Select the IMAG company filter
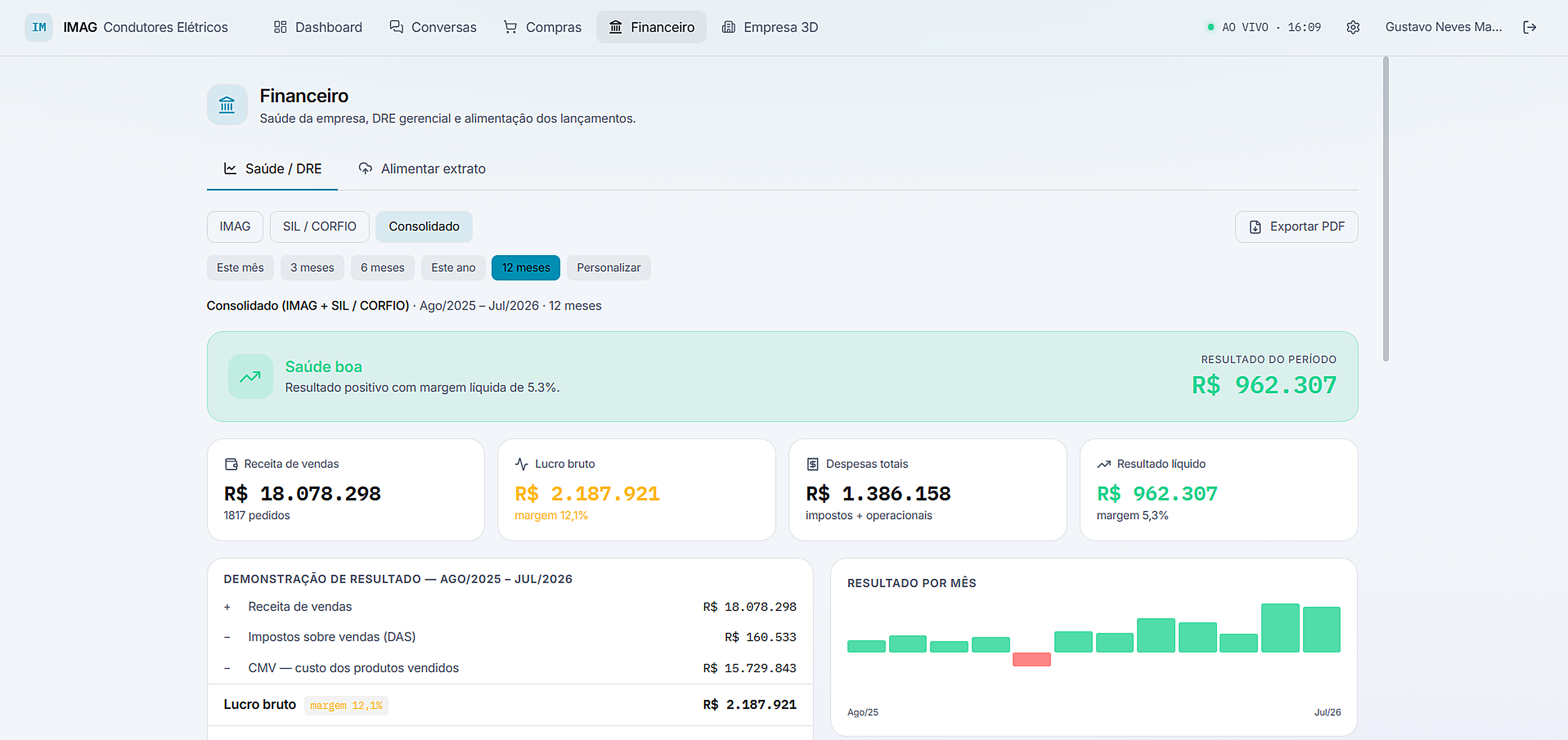 coord(235,226)
